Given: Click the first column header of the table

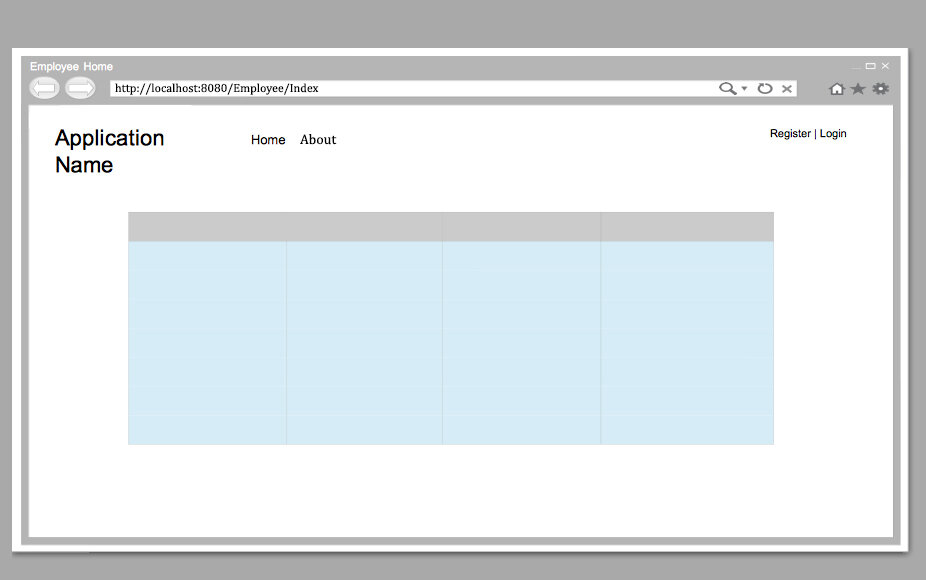Looking at the screenshot, I should point(207,227).
